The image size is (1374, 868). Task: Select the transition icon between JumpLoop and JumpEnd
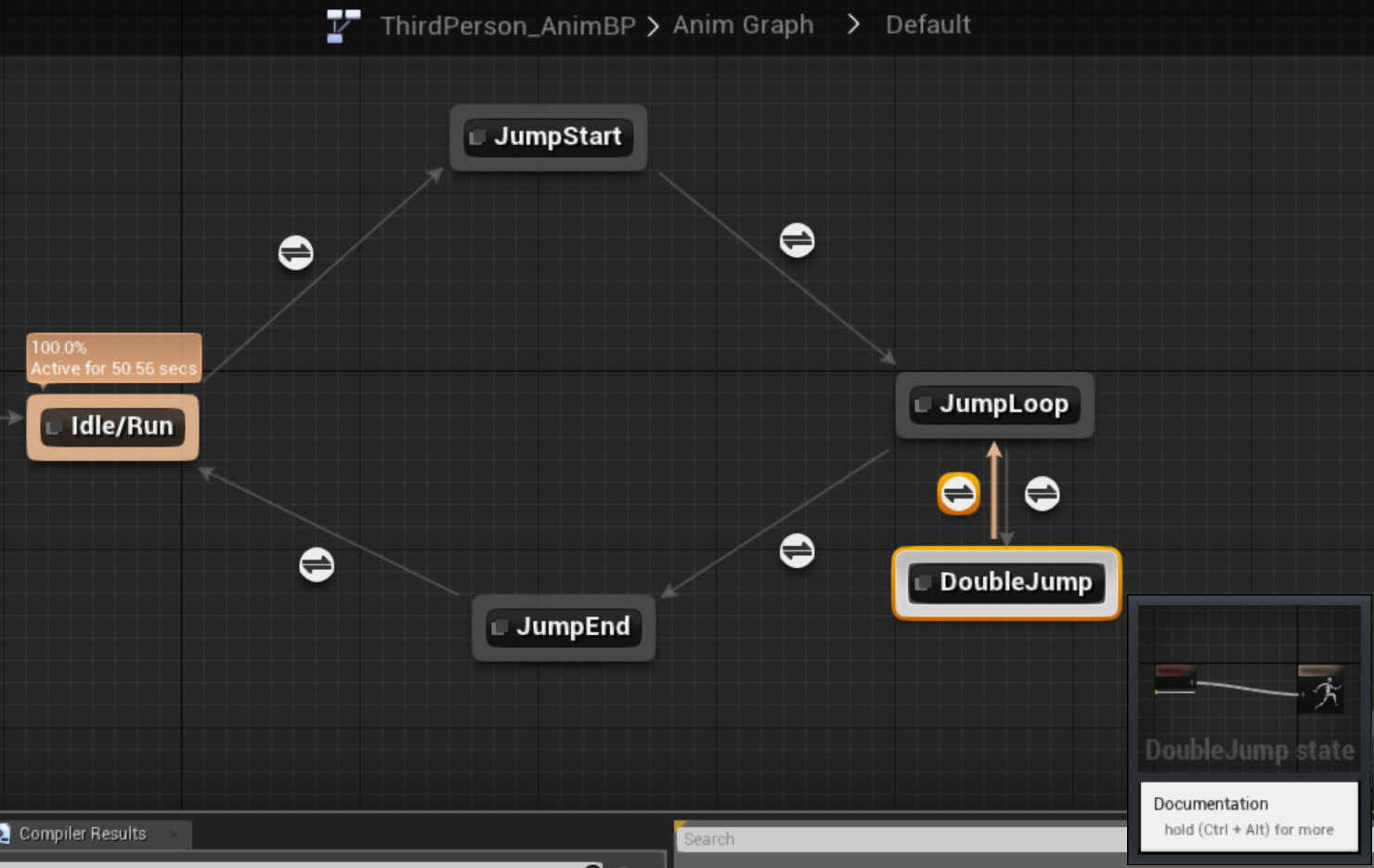coord(797,551)
